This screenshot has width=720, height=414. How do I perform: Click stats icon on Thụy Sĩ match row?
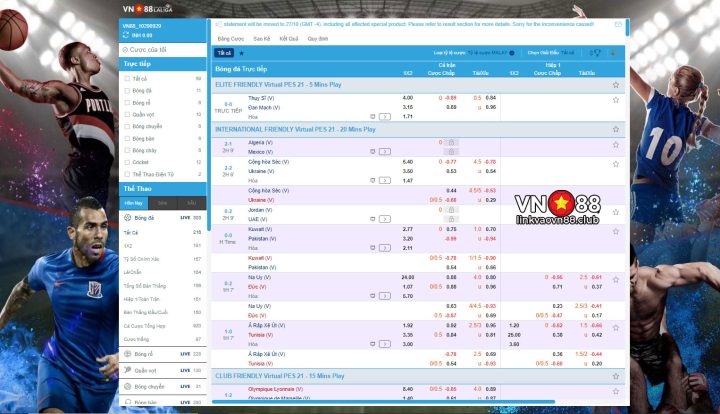(373, 117)
